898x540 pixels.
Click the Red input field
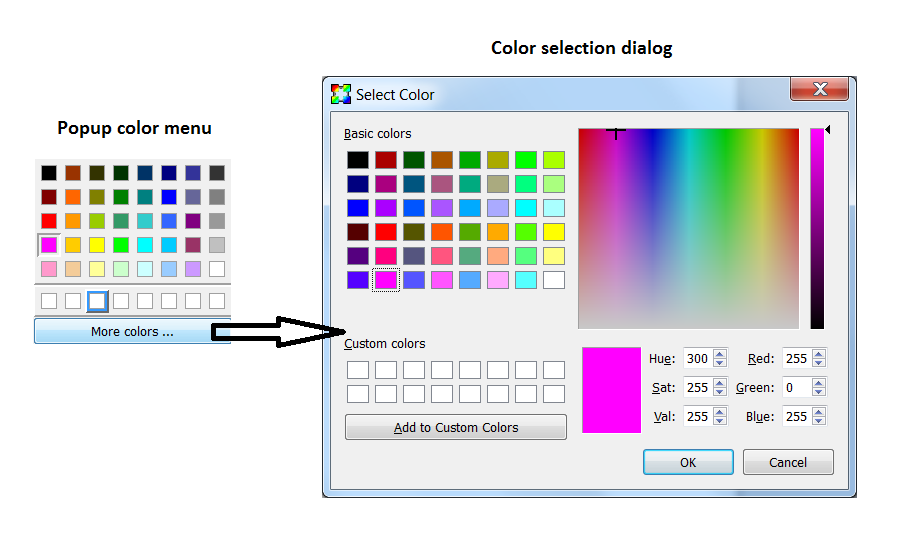(x=797, y=358)
